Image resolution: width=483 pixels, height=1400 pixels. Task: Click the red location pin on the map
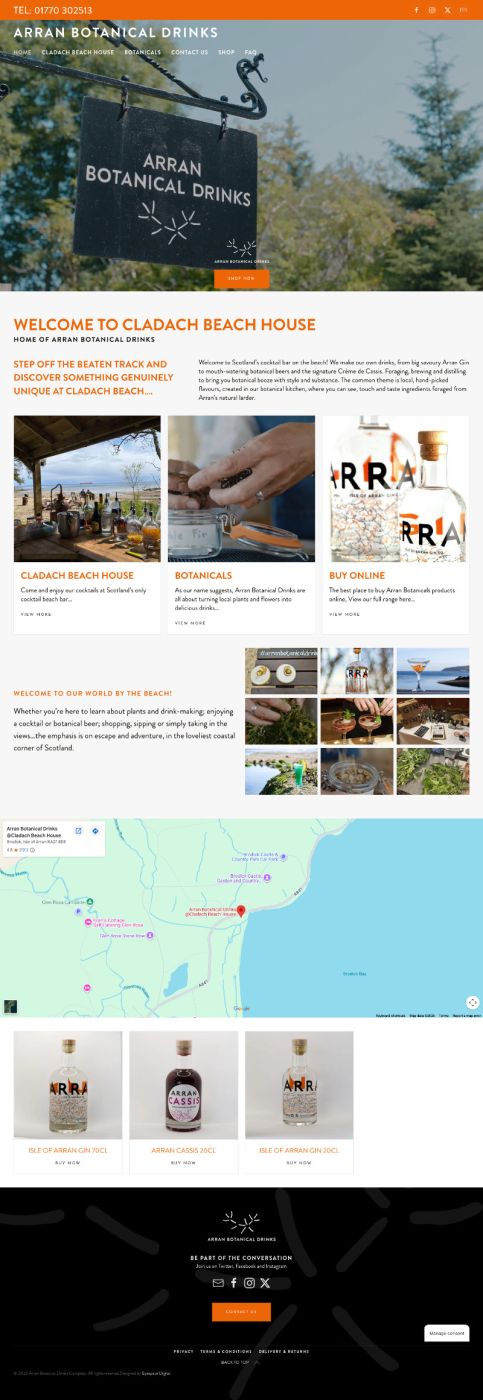tap(241, 911)
